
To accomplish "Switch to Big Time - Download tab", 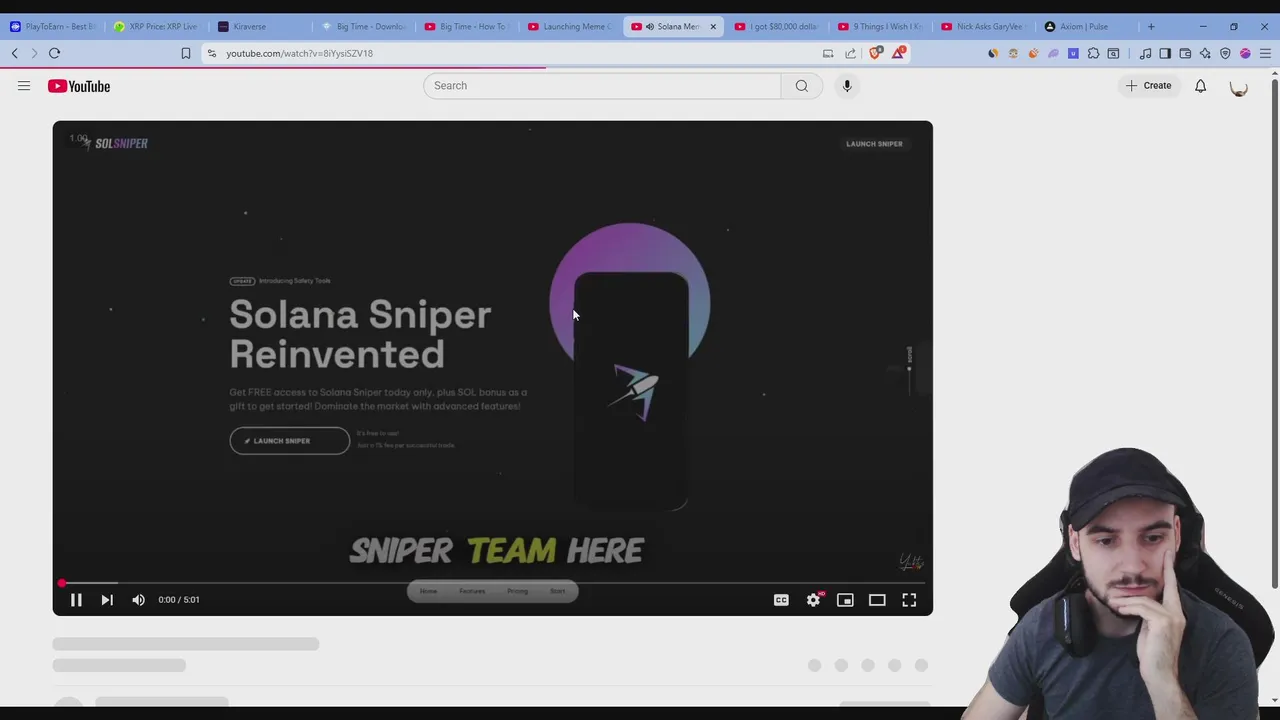I will (364, 27).
